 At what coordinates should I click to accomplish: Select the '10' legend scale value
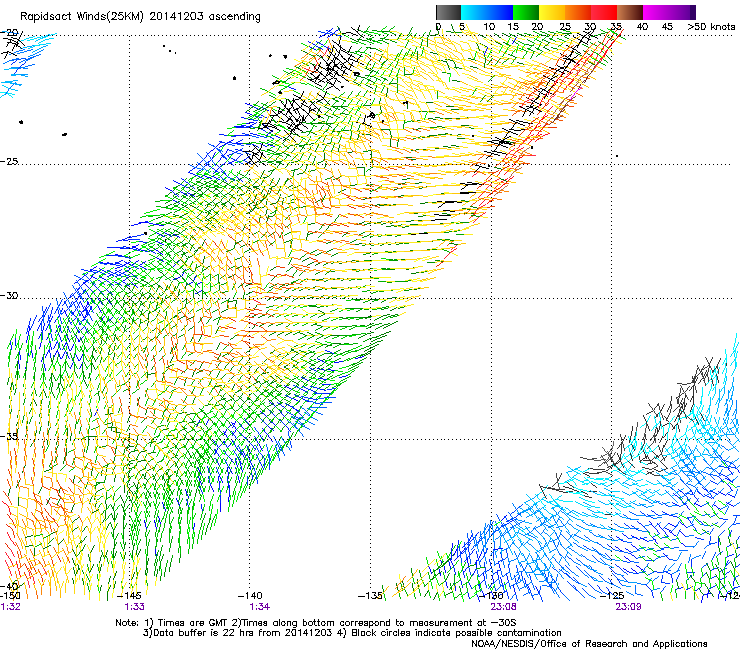(489, 26)
